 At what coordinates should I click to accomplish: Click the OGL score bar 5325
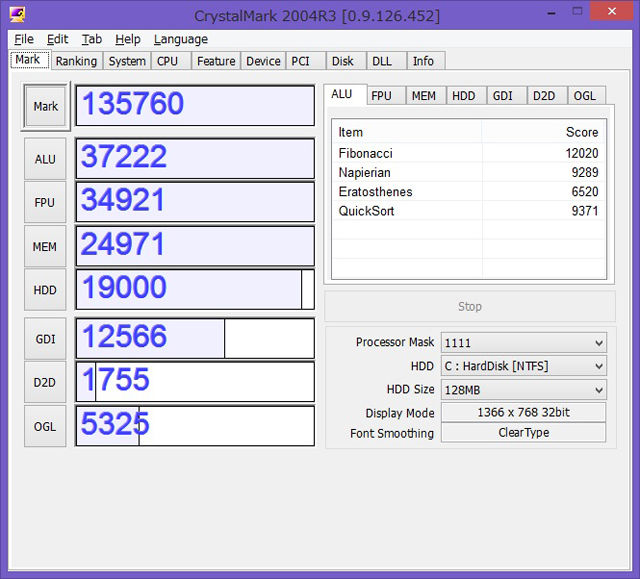(x=195, y=426)
